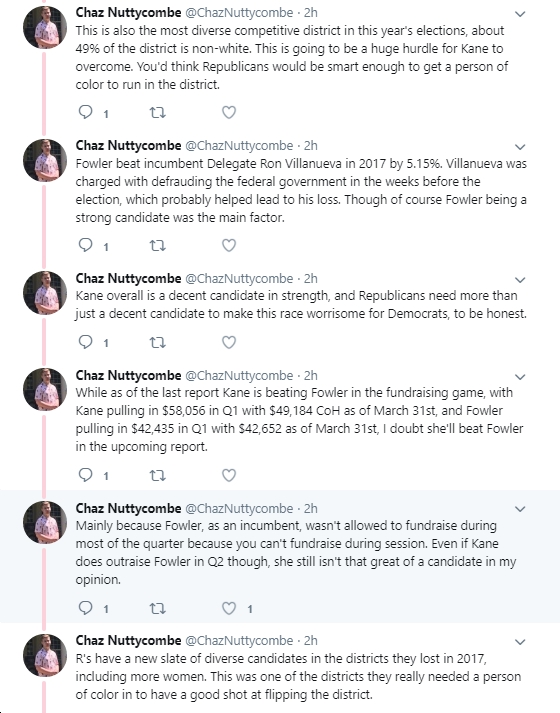Viewport: 560px width, 713px height.
Task: Reply to the tweet about most diverse district
Action: (85, 112)
